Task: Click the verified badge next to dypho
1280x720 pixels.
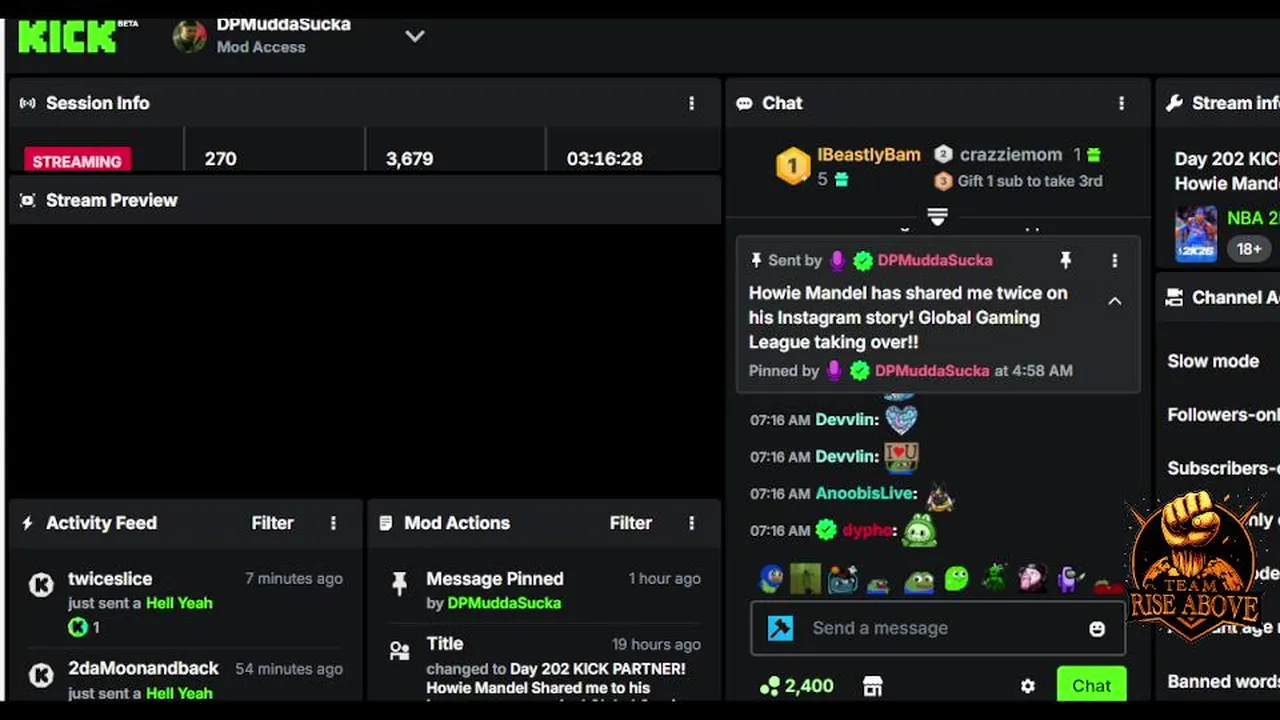Action: tap(826, 530)
